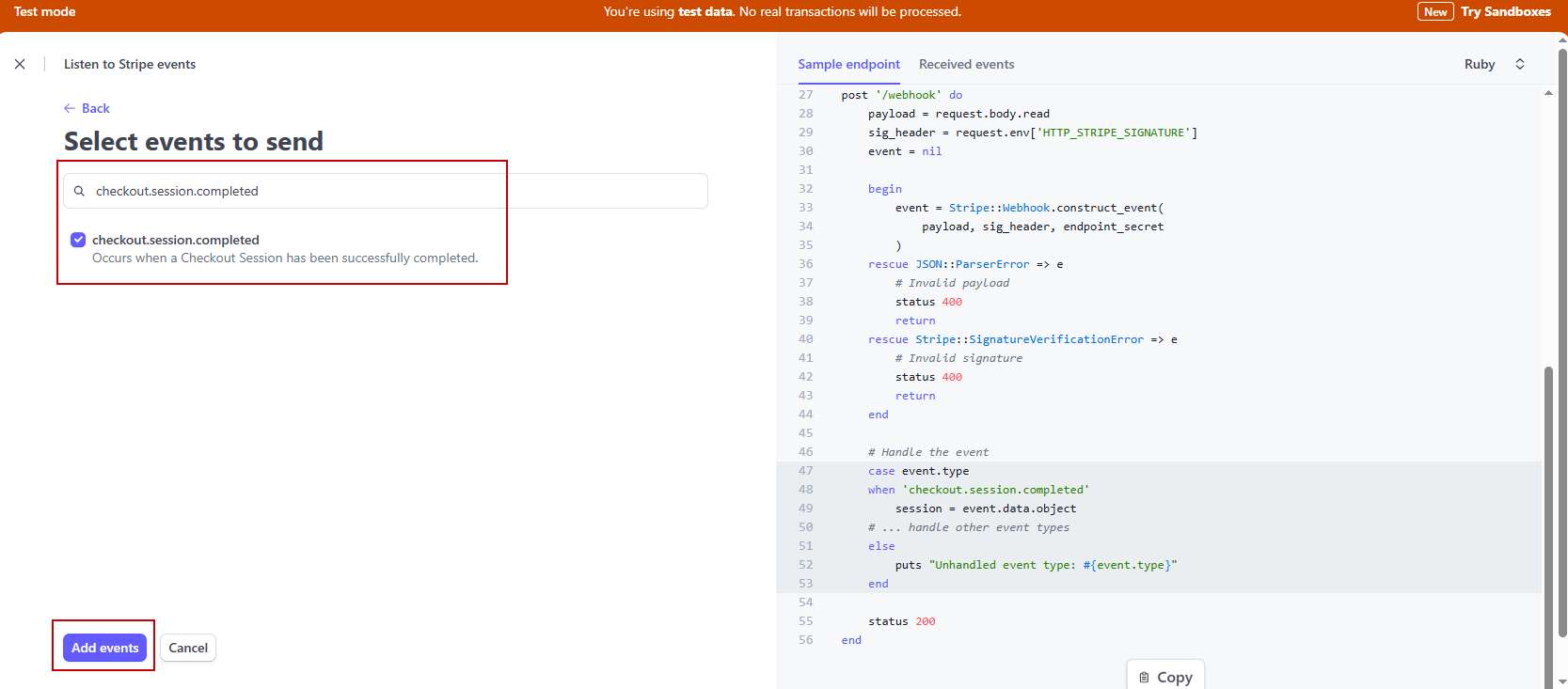Open the Received events tab
The height and width of the screenshot is (689, 1568).
pyautogui.click(x=966, y=64)
